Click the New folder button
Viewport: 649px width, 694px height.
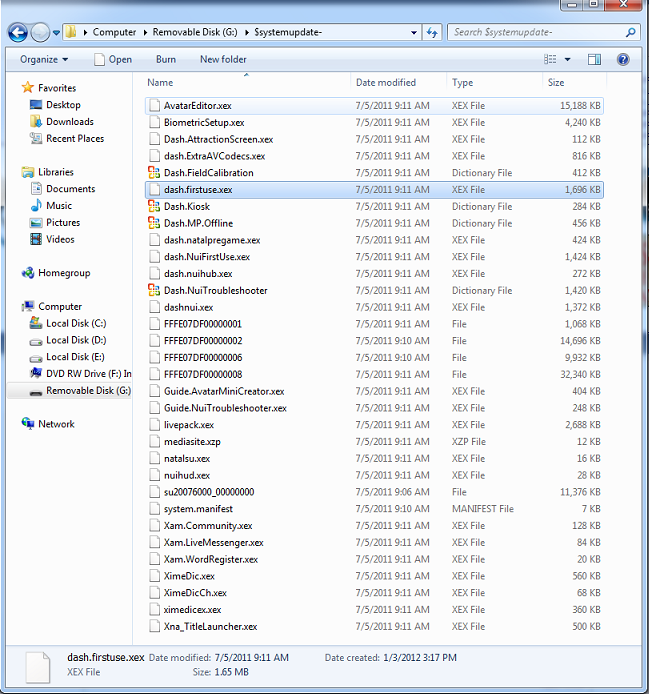tap(223, 60)
